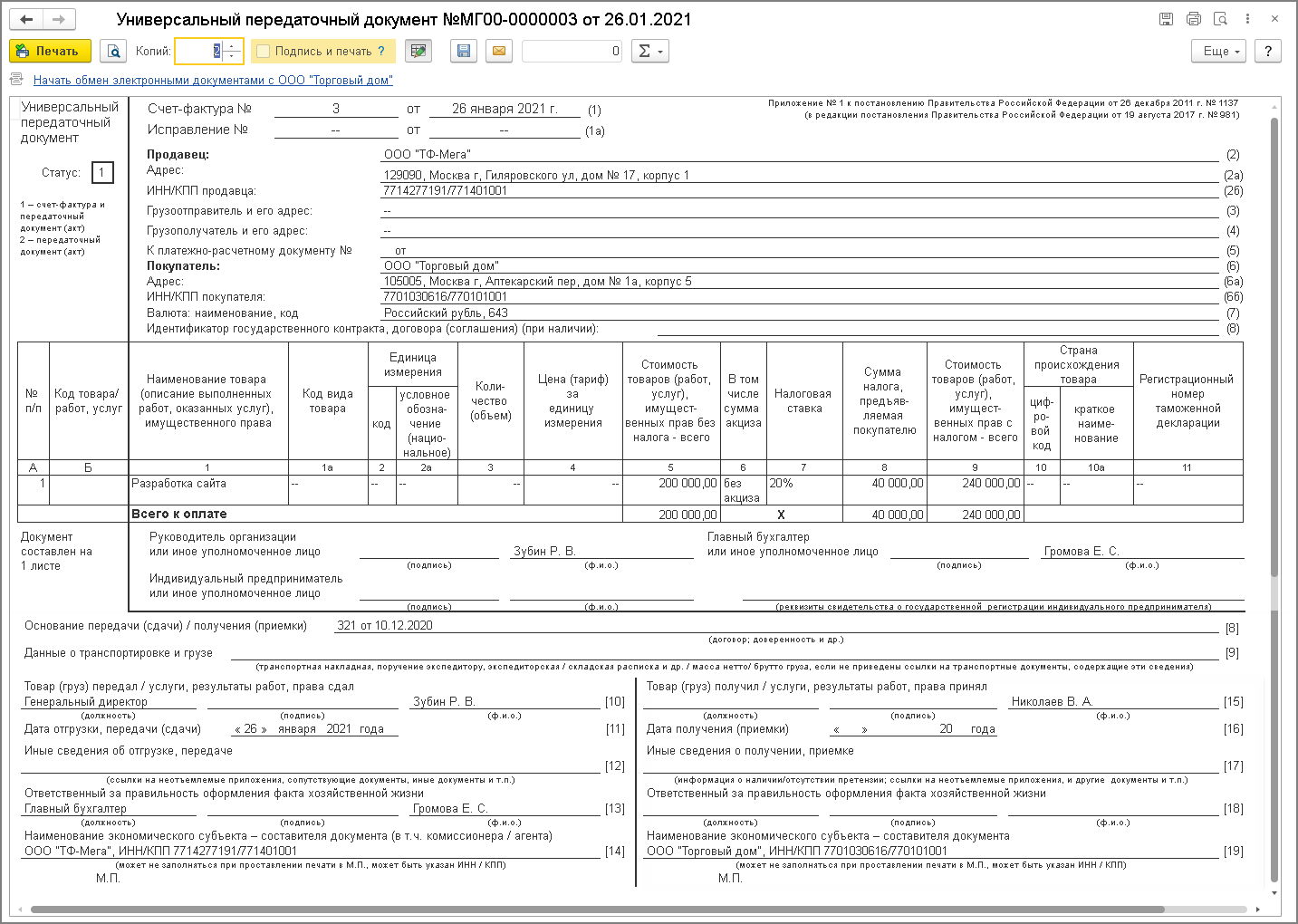
Task: Click the scroll-right arrow of the horizontal scrollbar
Action: pos(1257,910)
